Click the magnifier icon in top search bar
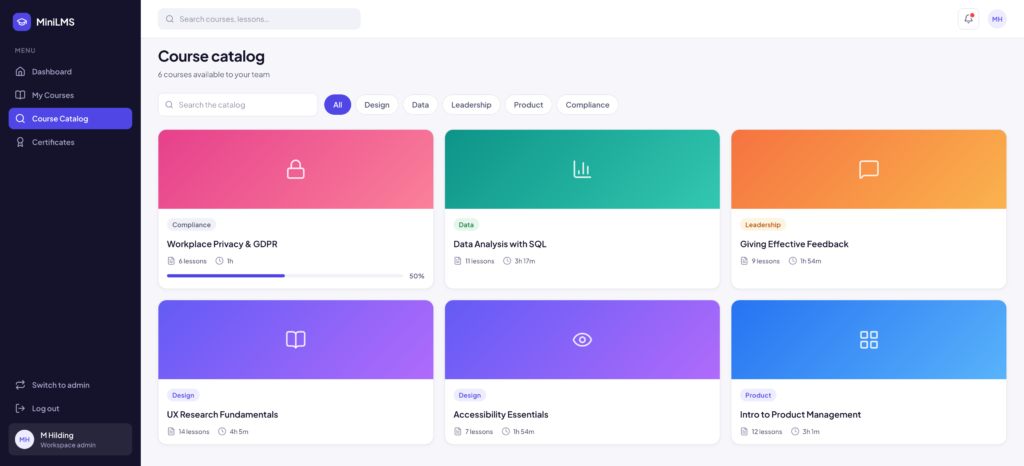The width and height of the screenshot is (1024, 466). (170, 19)
